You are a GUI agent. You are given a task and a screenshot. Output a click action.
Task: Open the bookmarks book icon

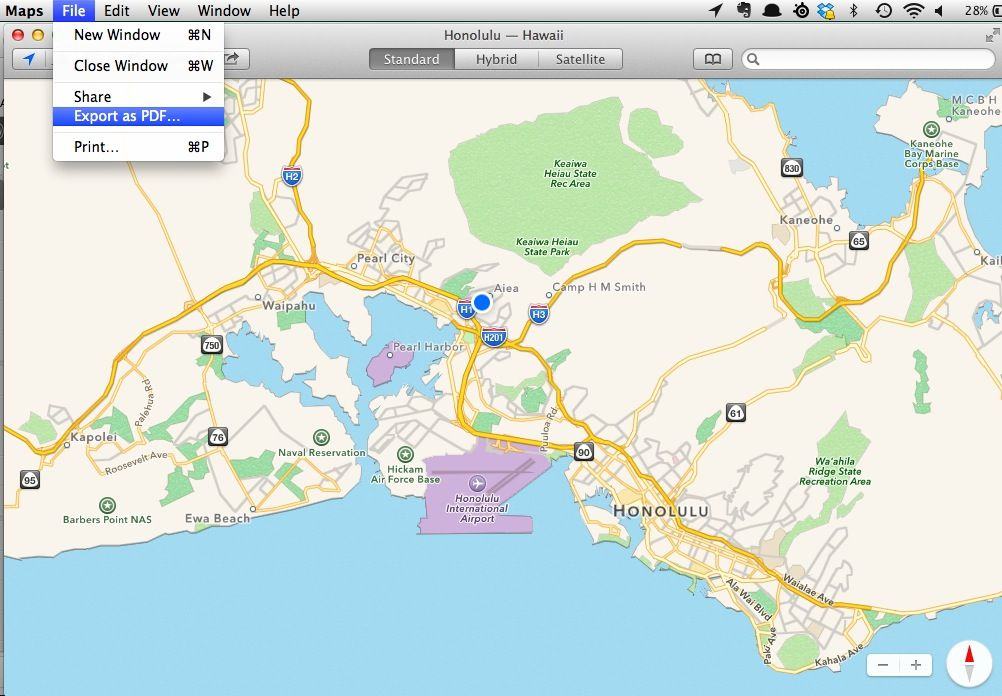pyautogui.click(x=712, y=59)
